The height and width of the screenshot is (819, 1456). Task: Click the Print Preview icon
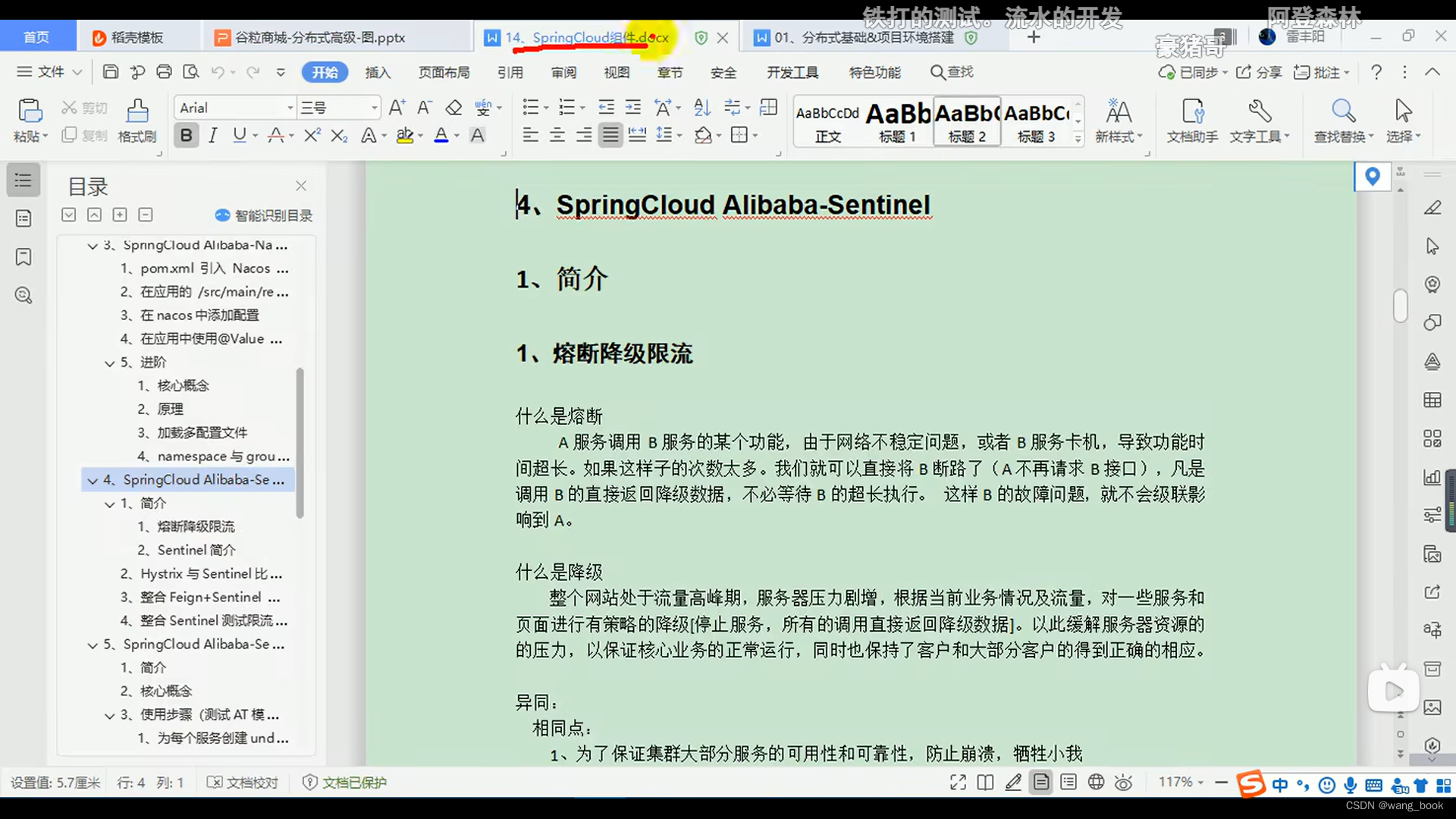click(191, 72)
